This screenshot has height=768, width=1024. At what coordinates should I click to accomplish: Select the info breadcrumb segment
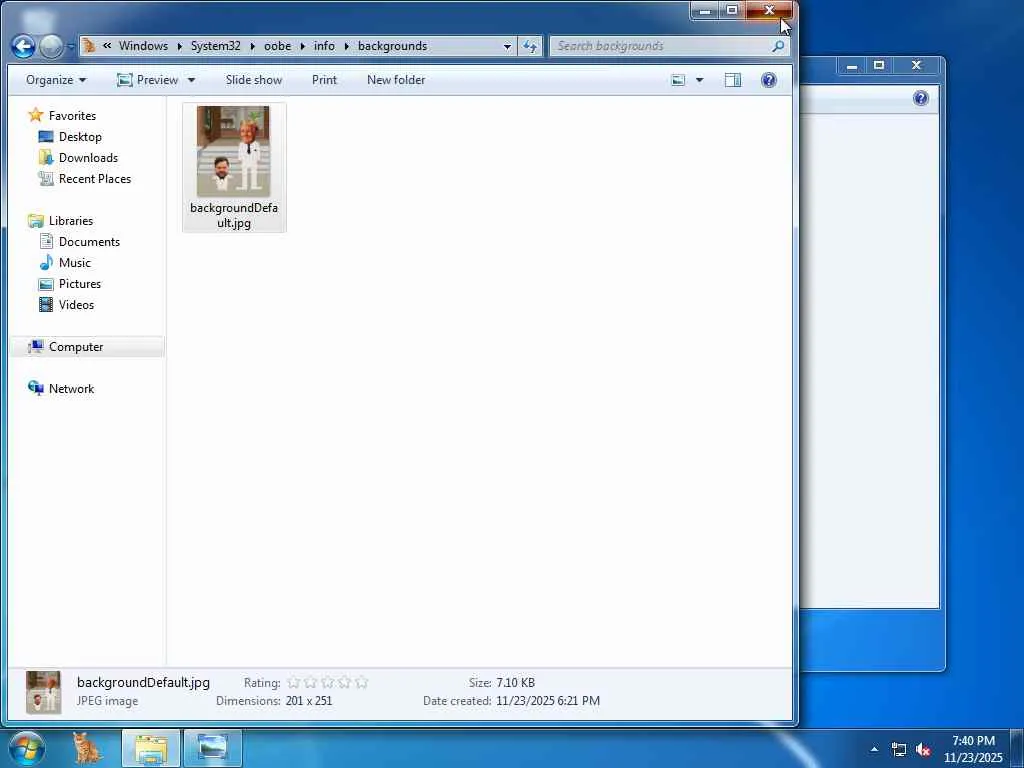(x=324, y=46)
